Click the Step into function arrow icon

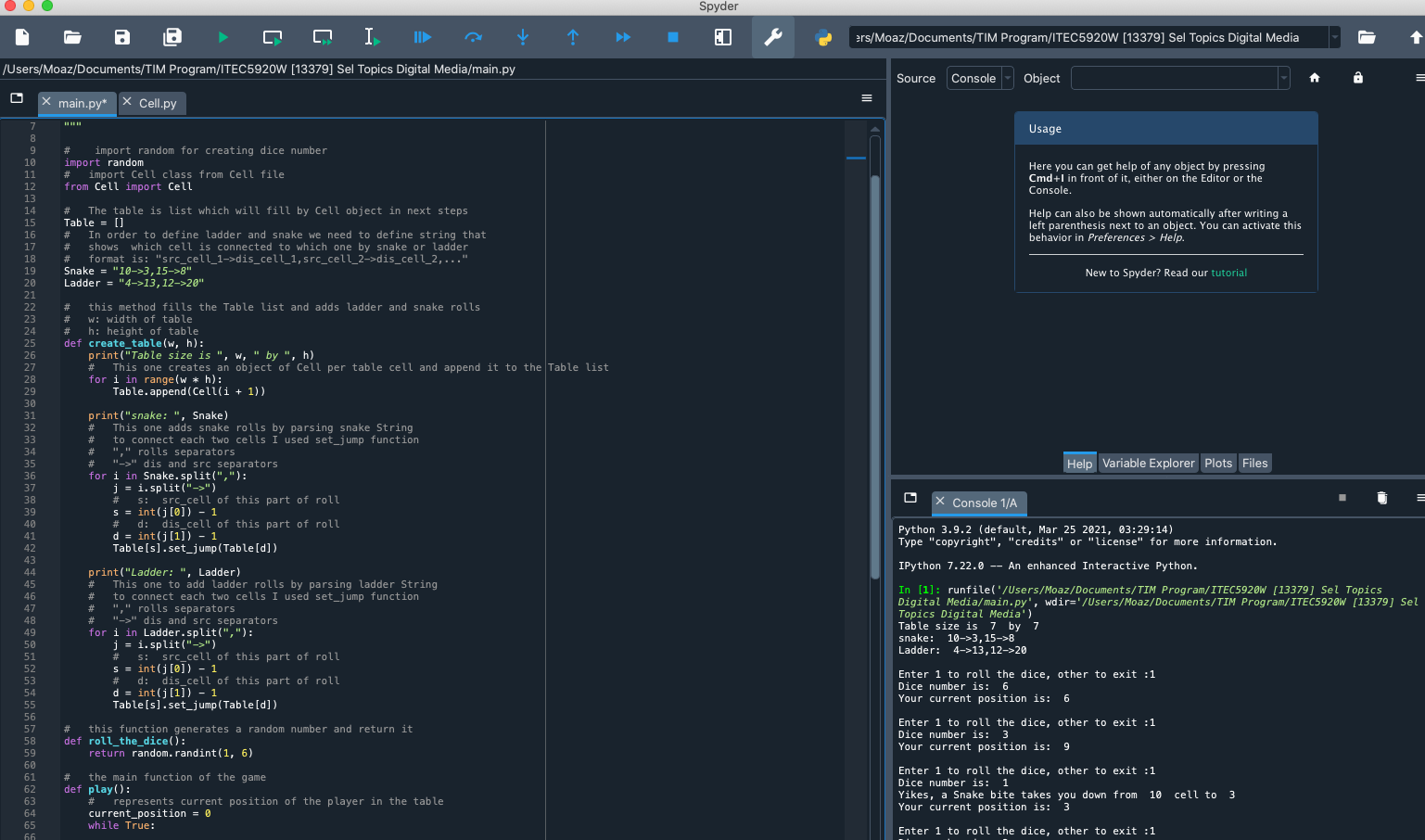coord(523,37)
